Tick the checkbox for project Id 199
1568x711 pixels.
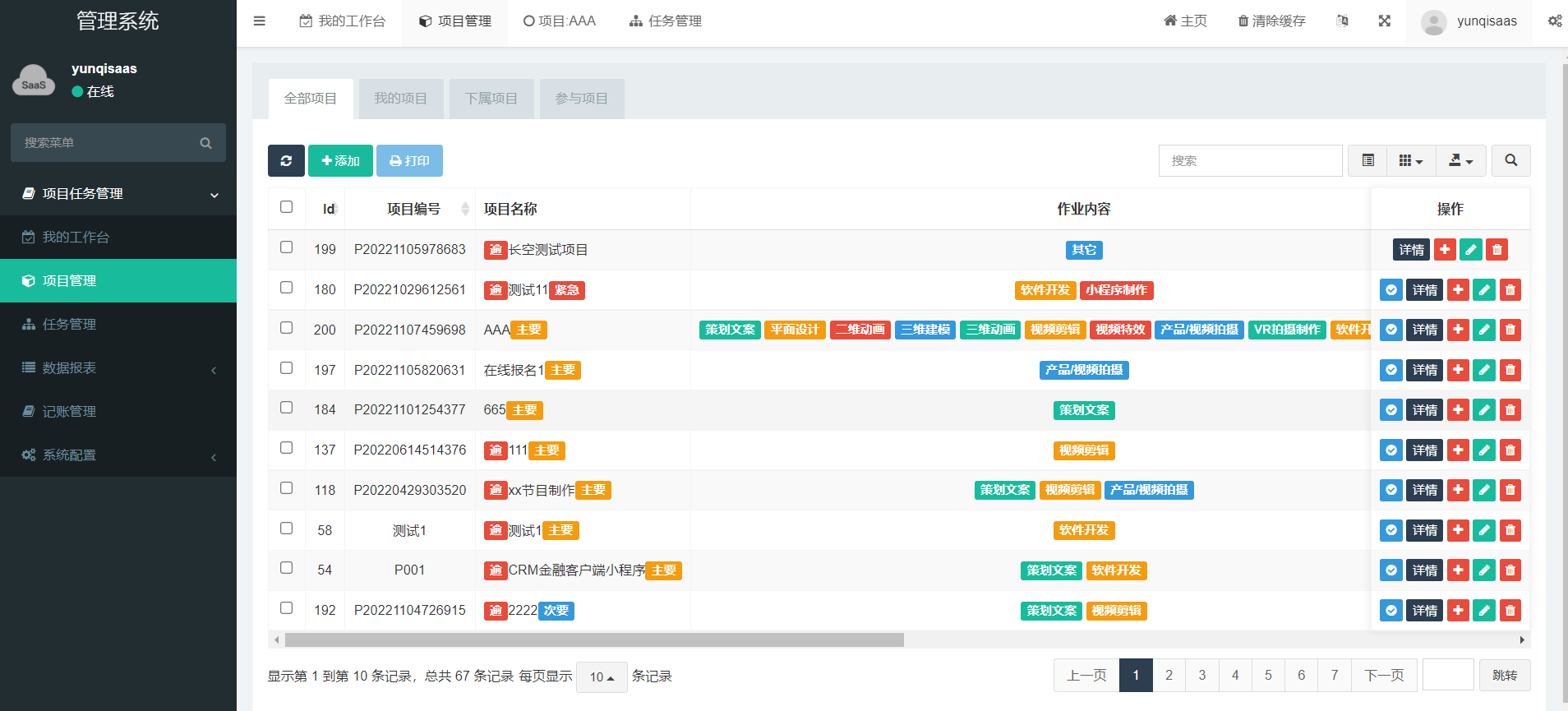pos(286,247)
